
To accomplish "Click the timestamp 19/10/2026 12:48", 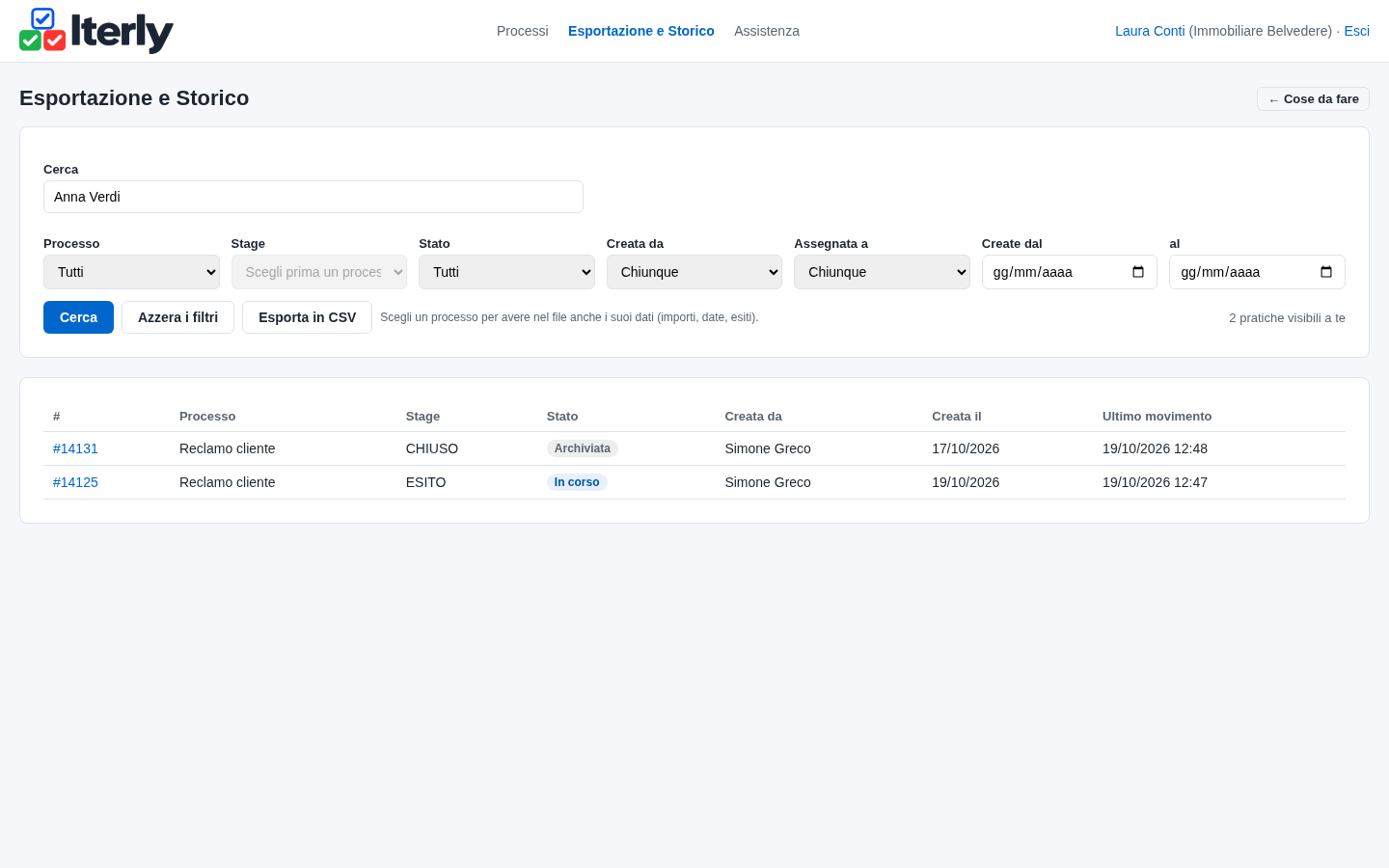I will (x=1155, y=448).
